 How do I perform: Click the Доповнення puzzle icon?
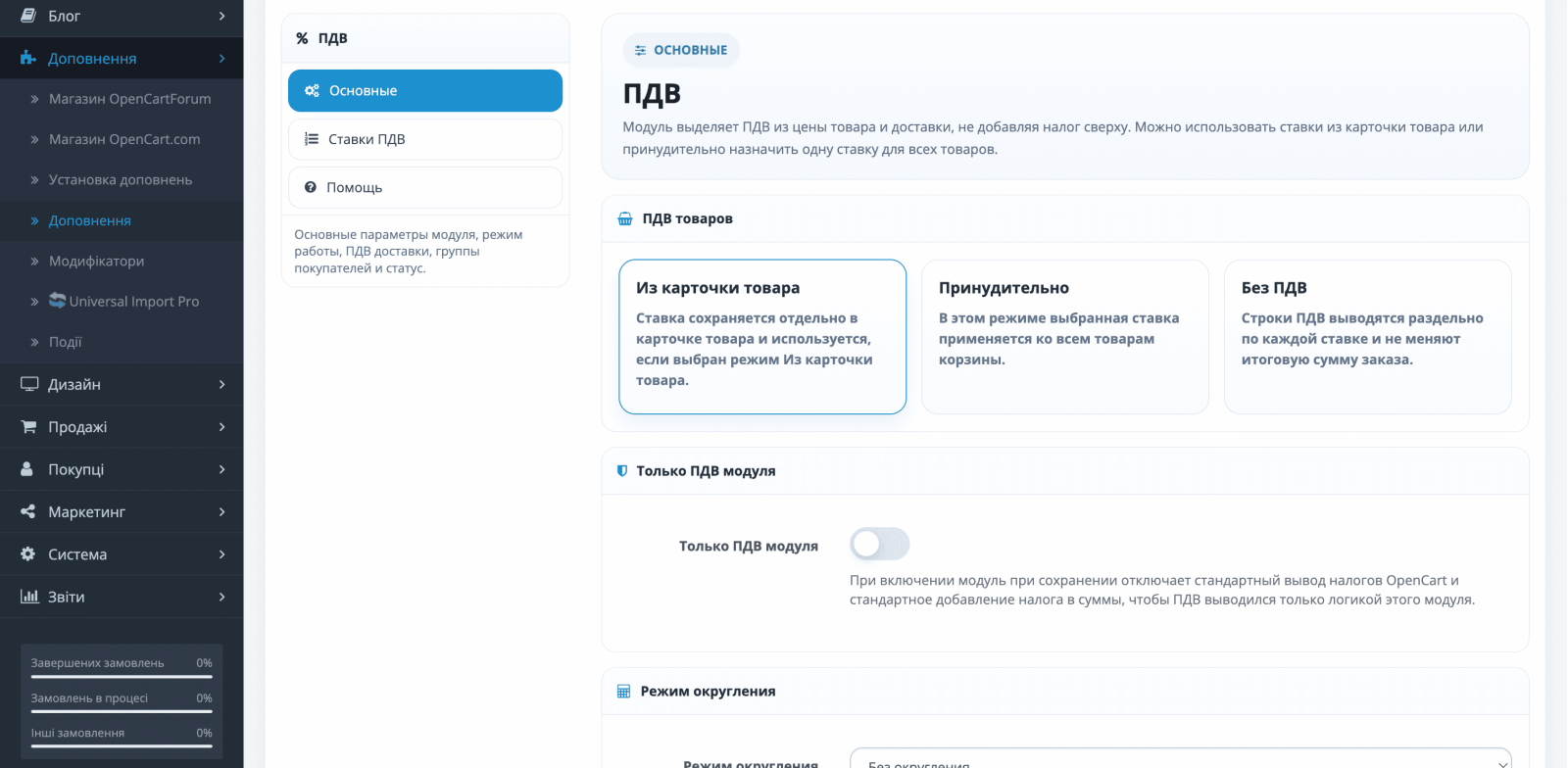(x=28, y=59)
